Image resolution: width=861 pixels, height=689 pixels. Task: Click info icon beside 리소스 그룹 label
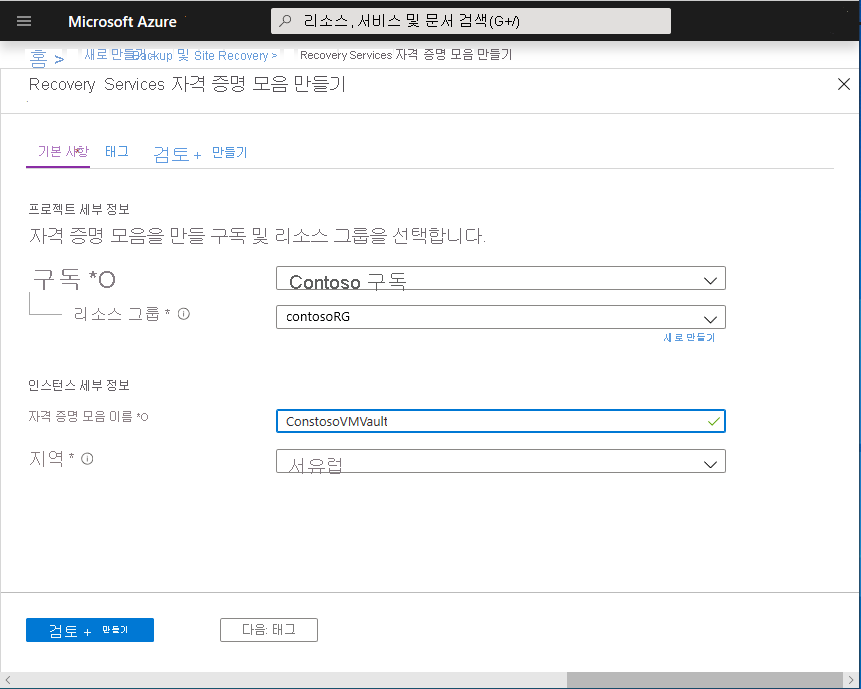point(184,314)
